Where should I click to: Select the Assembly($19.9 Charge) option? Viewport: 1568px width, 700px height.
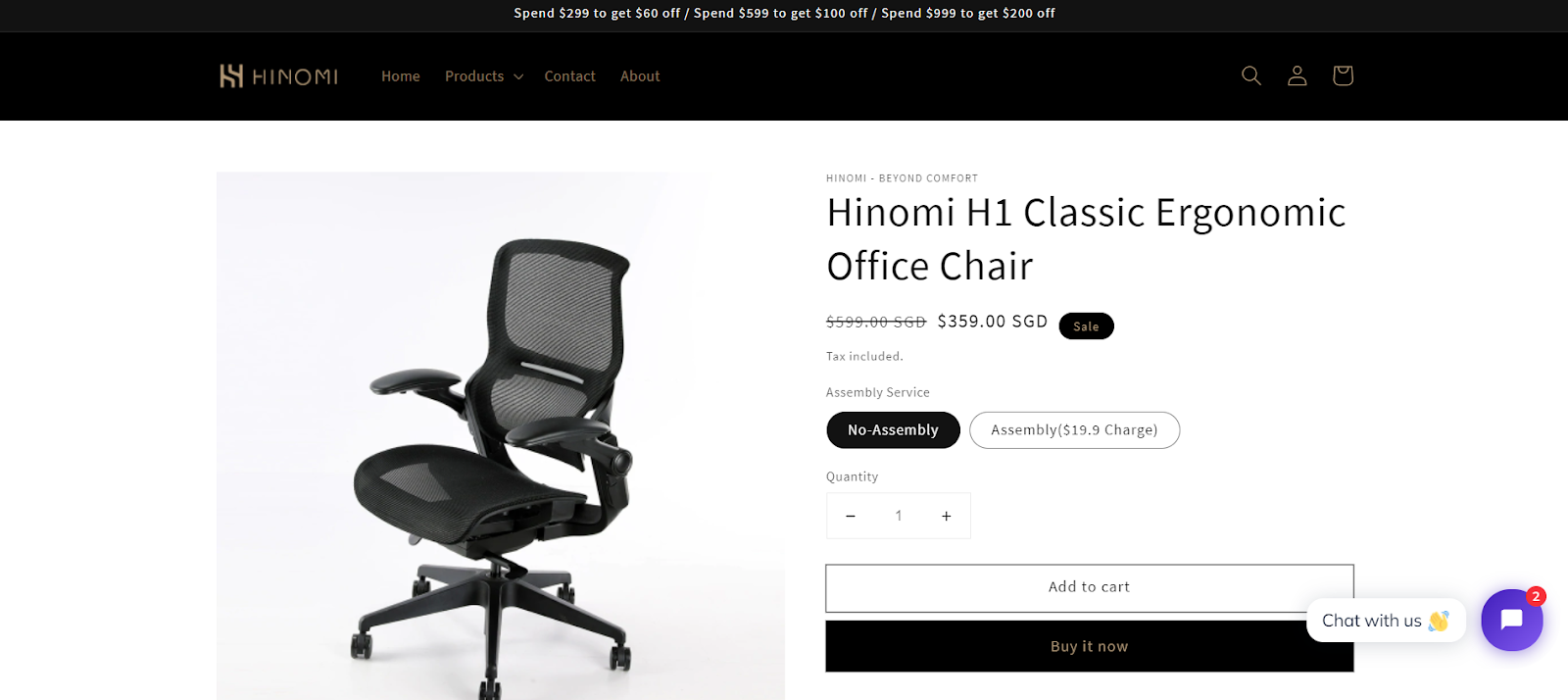[1074, 430]
